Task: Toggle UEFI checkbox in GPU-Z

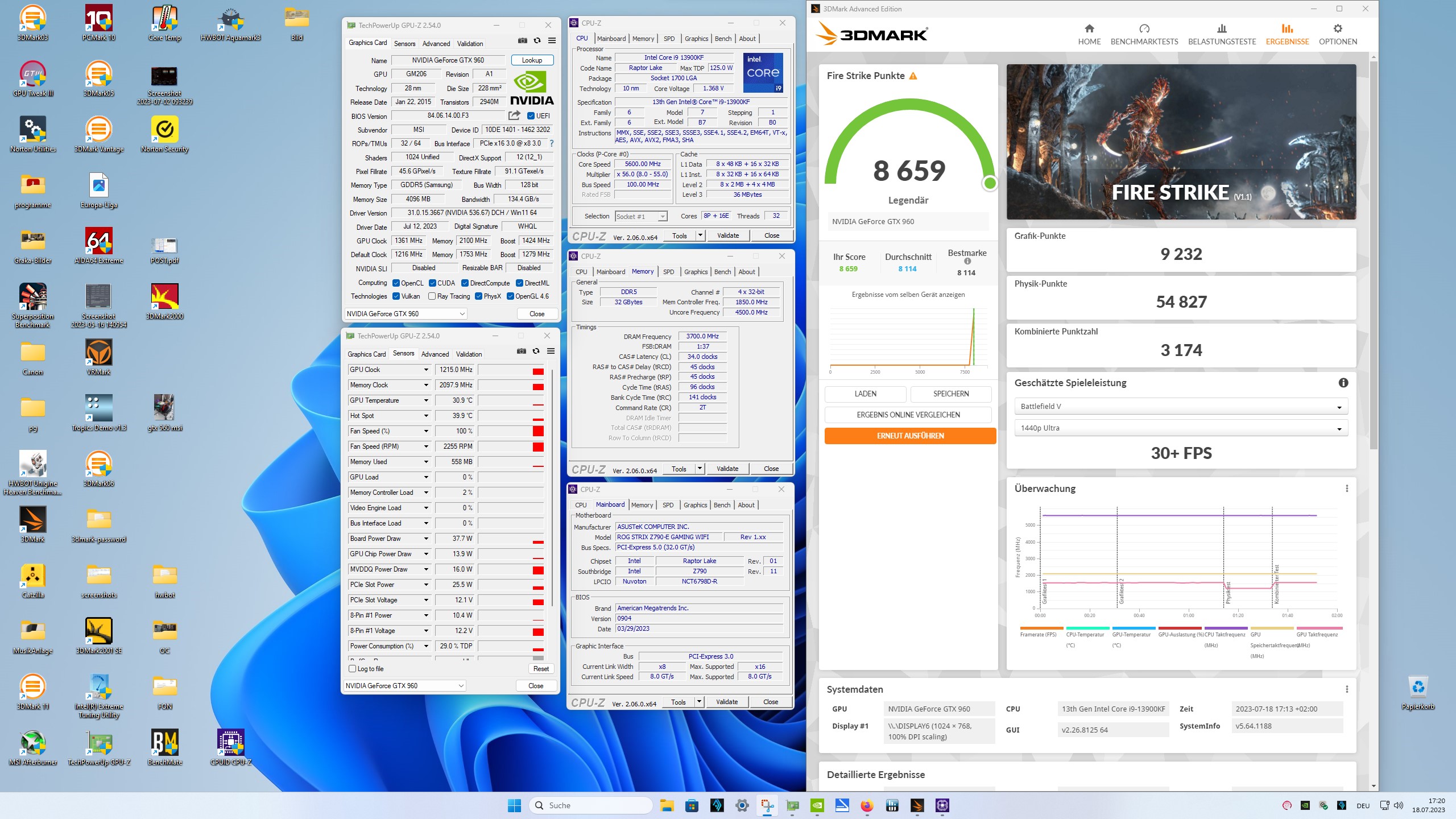Action: coord(531,116)
